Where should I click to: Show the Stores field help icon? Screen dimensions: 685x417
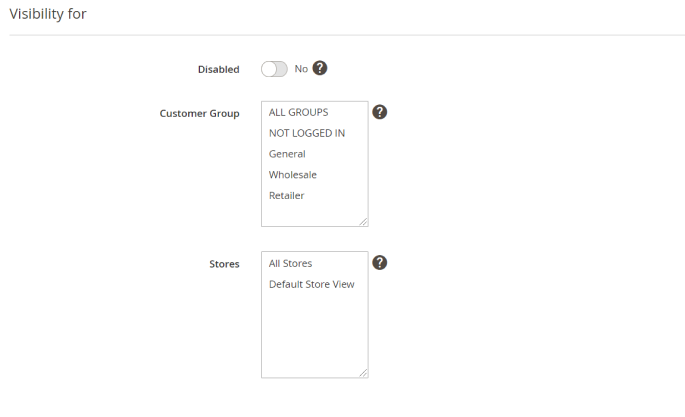(x=380, y=263)
